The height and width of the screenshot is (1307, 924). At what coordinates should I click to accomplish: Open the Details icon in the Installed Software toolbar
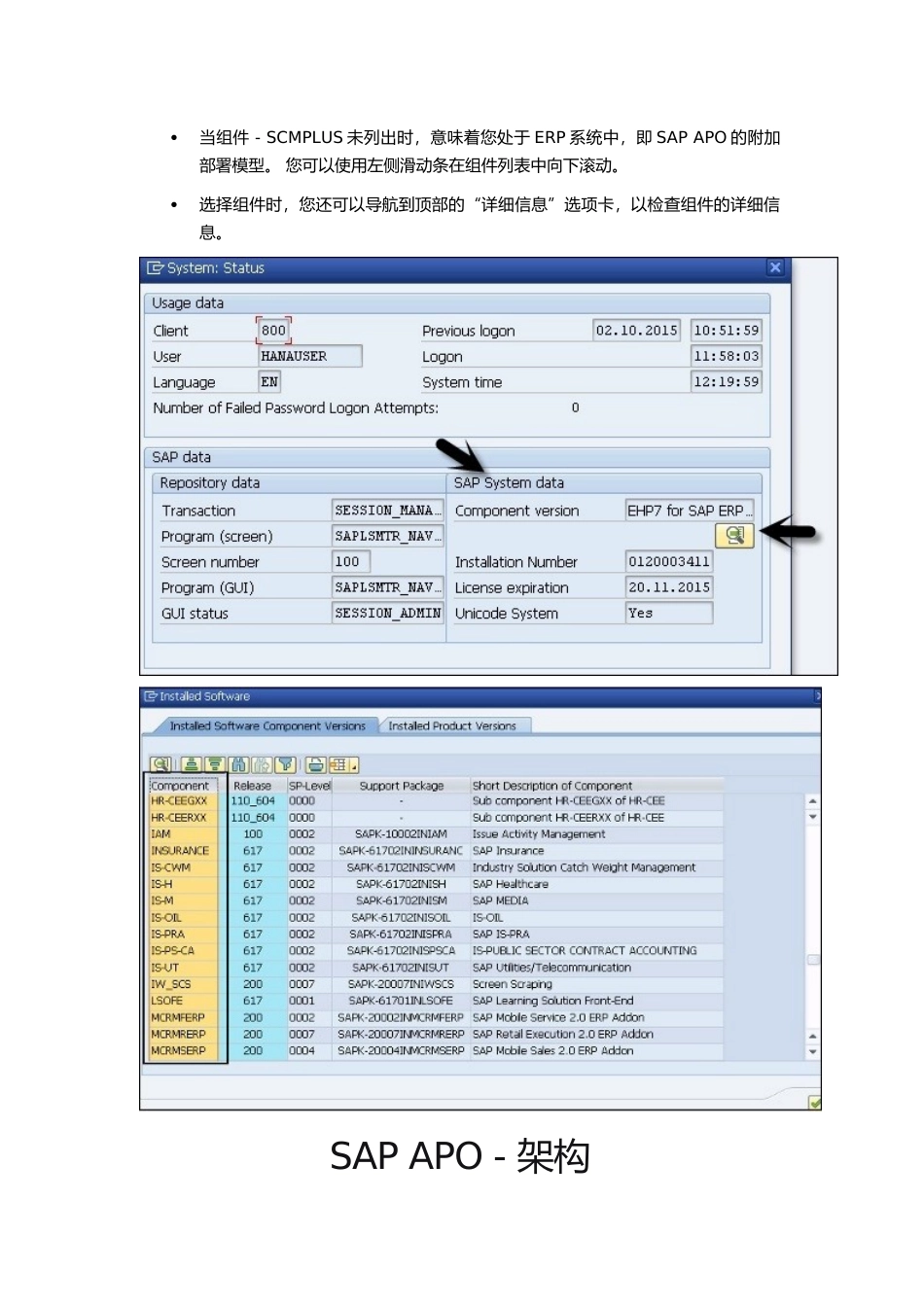(160, 764)
